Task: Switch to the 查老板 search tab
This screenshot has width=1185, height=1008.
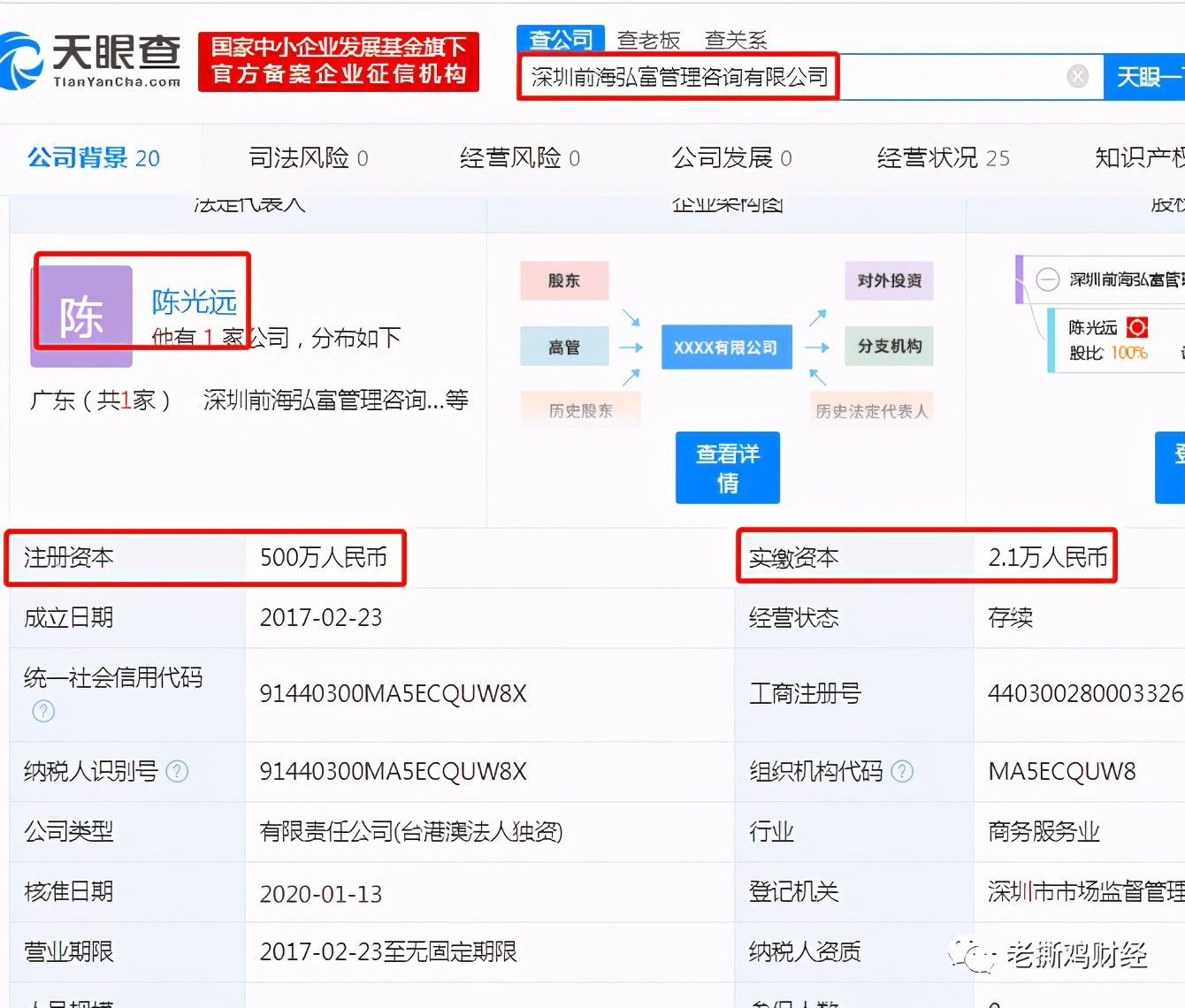Action: [648, 40]
